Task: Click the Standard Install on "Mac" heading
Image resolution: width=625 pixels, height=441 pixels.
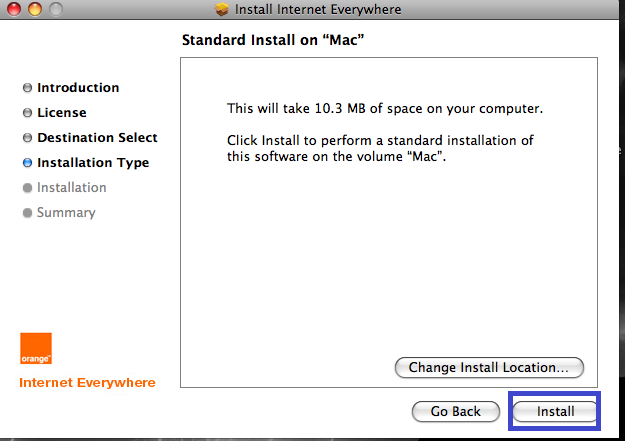Action: pyautogui.click(x=273, y=40)
